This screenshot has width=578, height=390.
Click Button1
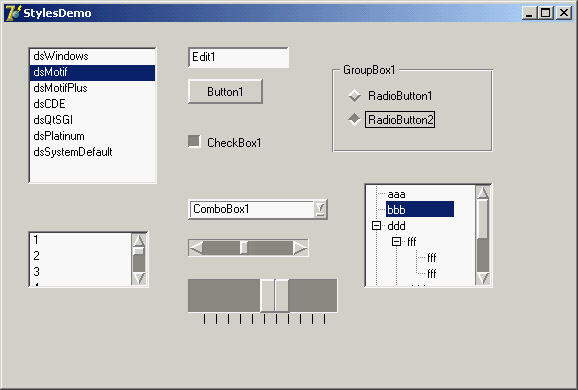[x=225, y=91]
